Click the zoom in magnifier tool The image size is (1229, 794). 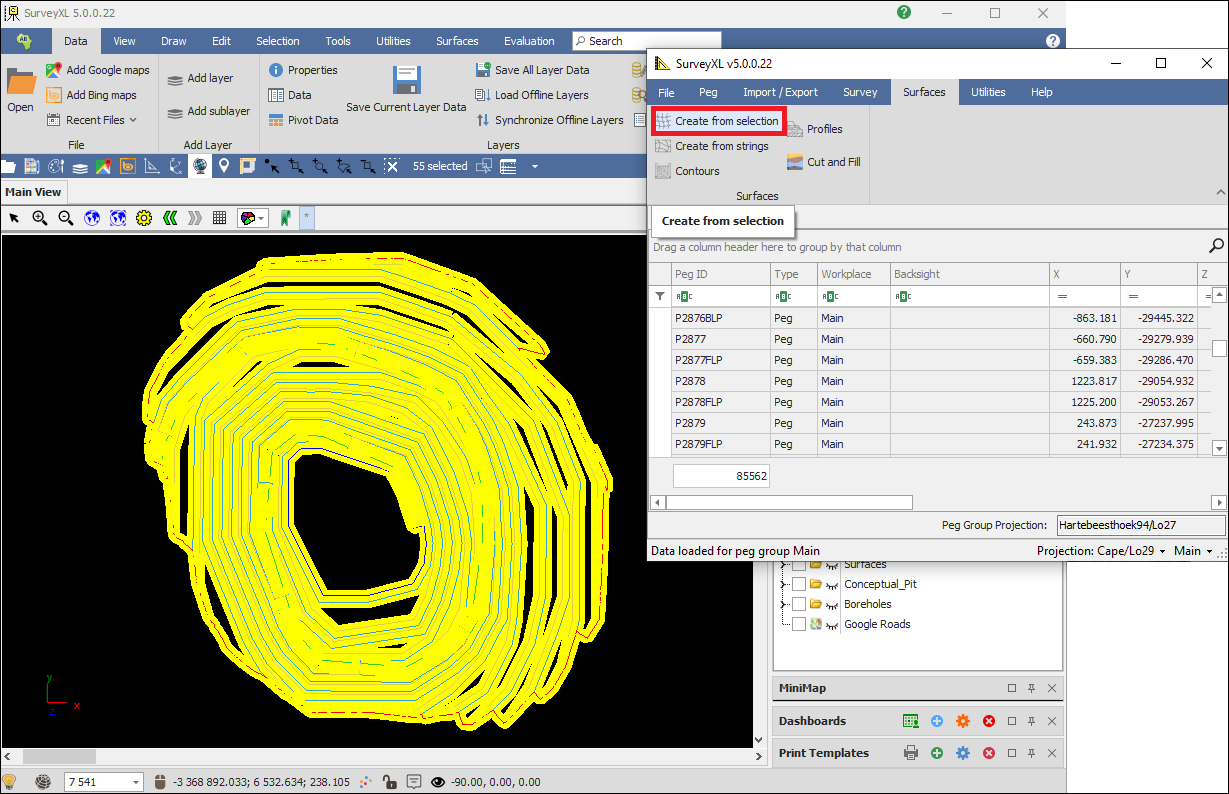coord(40,218)
